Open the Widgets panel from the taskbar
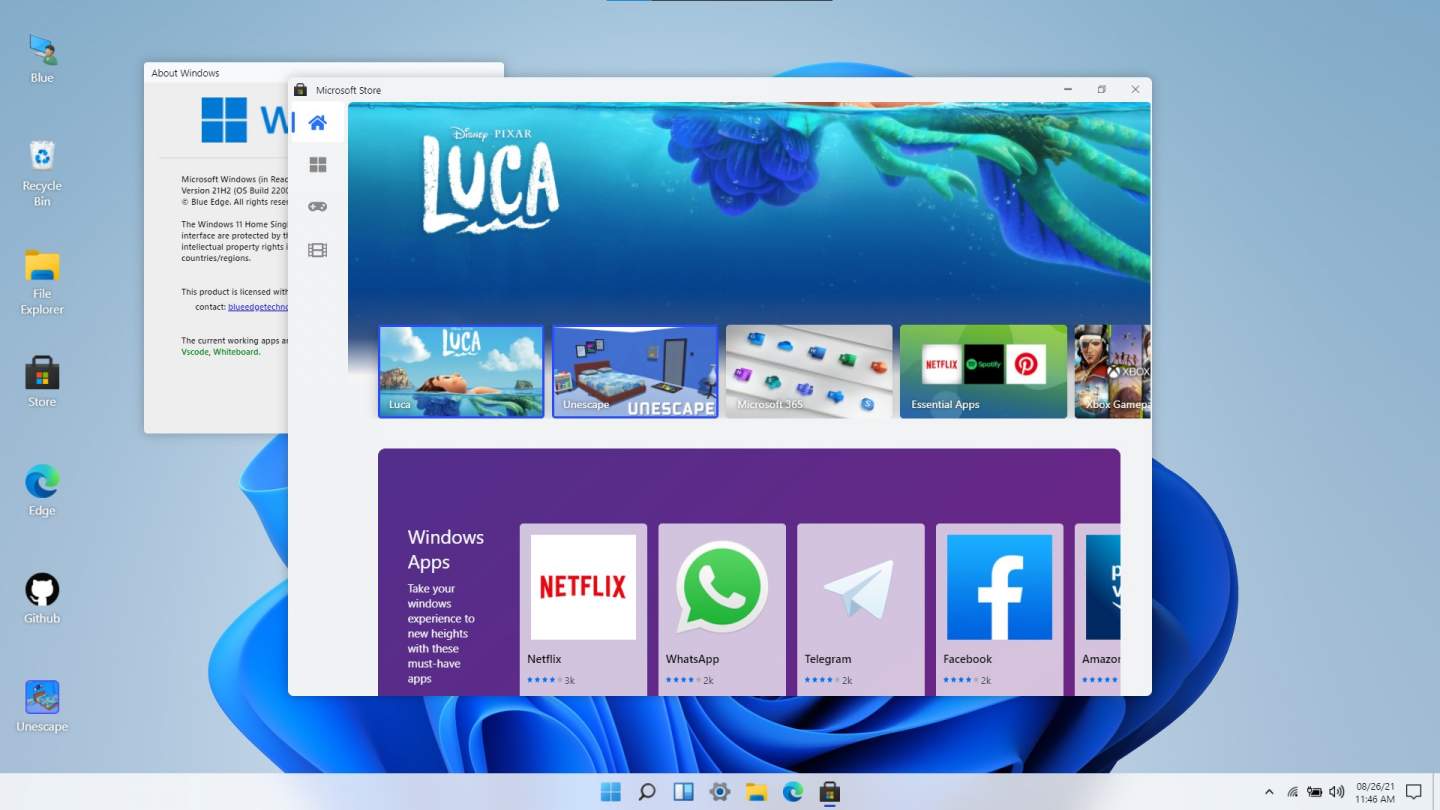The image size is (1440, 810). (x=683, y=792)
